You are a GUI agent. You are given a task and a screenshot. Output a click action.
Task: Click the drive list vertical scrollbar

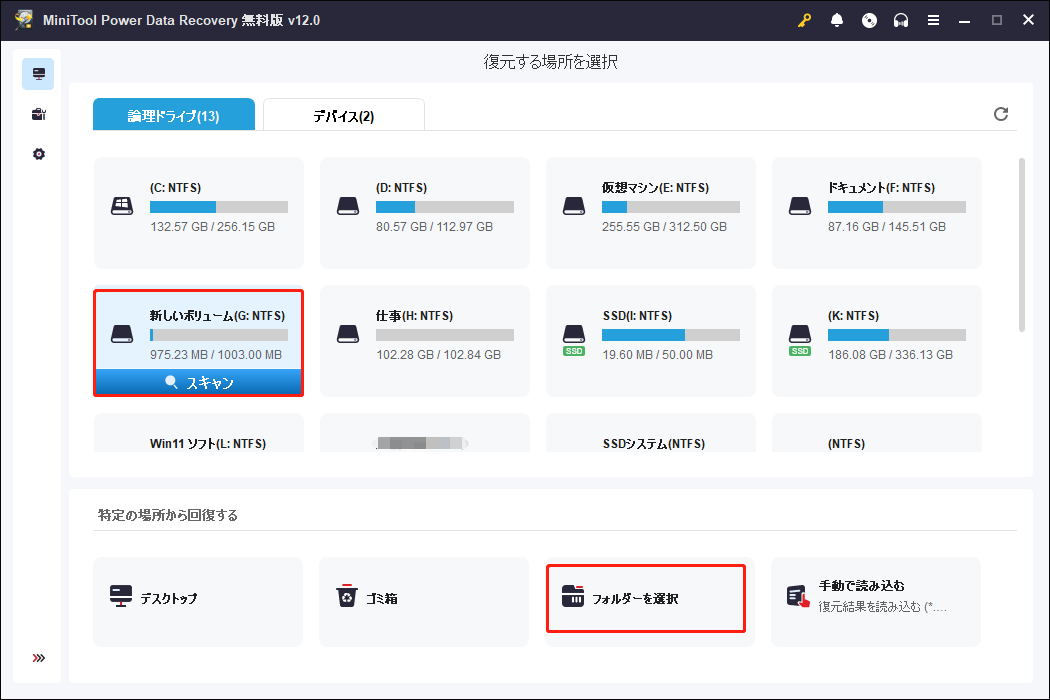(1021, 245)
